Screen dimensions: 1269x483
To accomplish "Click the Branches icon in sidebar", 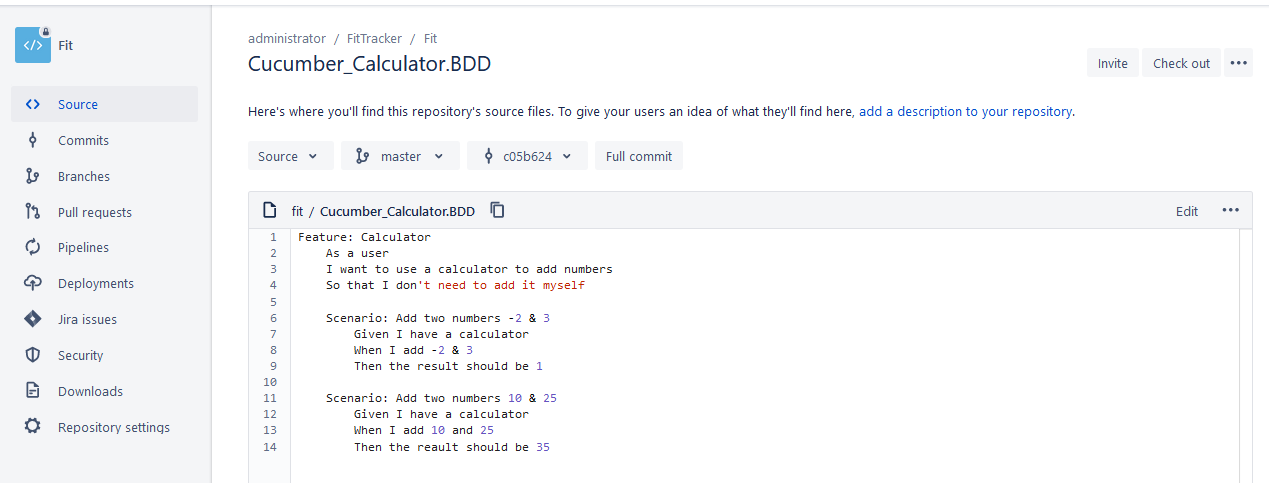I will [33, 176].
